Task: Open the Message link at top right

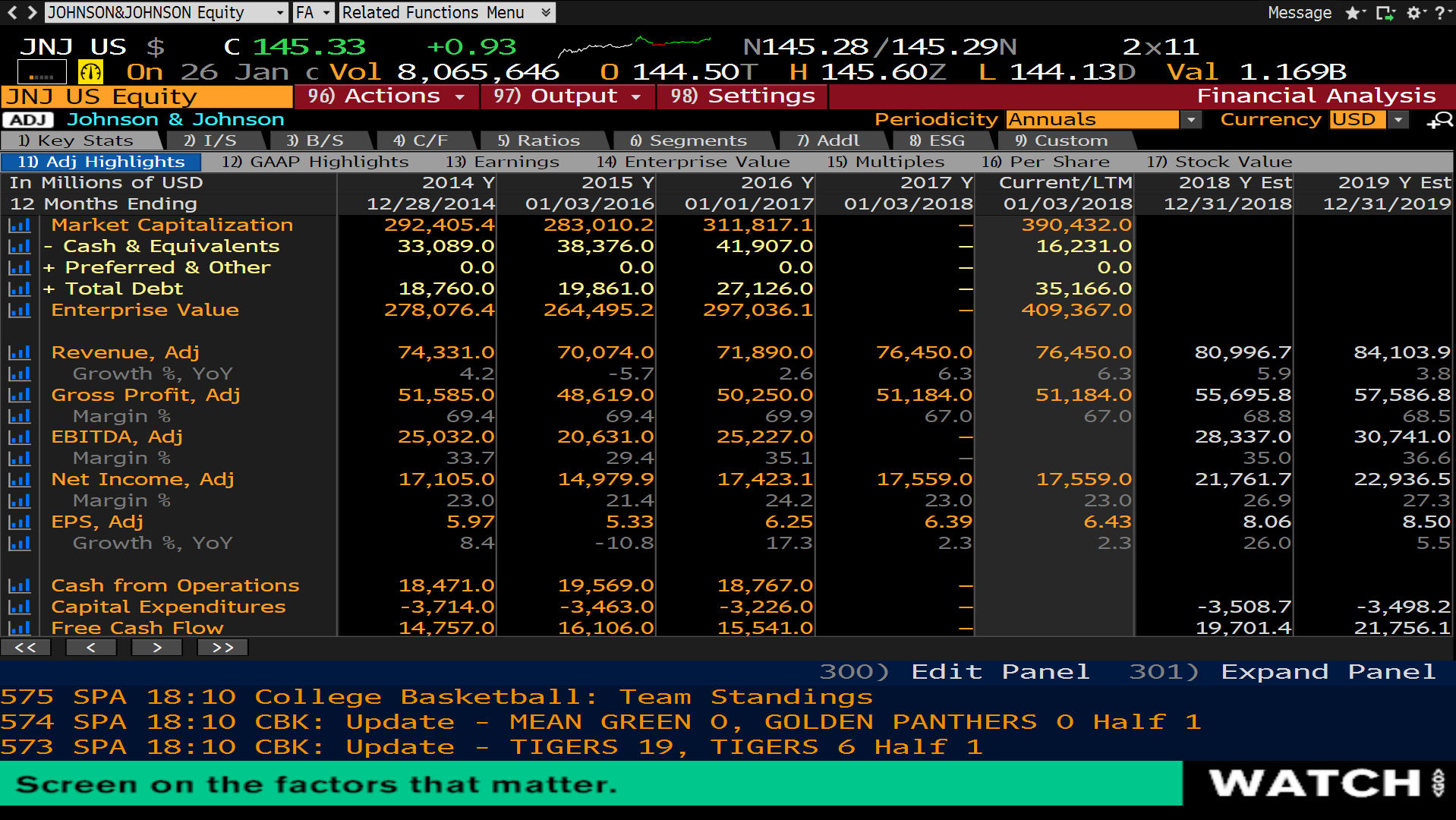Action: tap(1300, 13)
